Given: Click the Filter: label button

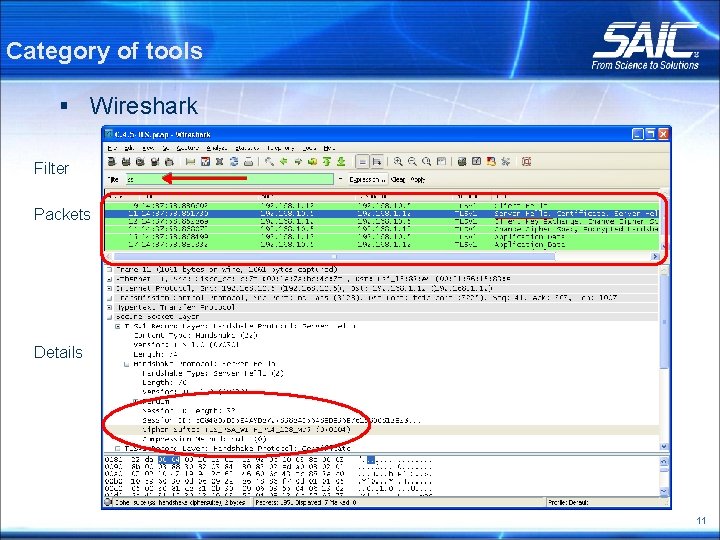Looking at the screenshot, I should 113,180.
